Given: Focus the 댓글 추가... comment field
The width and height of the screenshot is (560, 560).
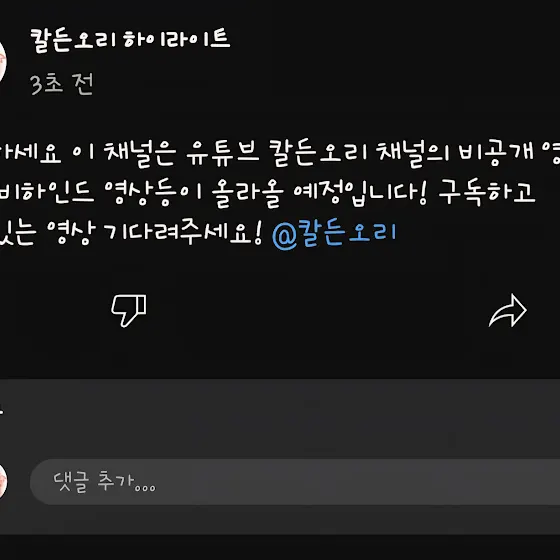Looking at the screenshot, I should (295, 481).
